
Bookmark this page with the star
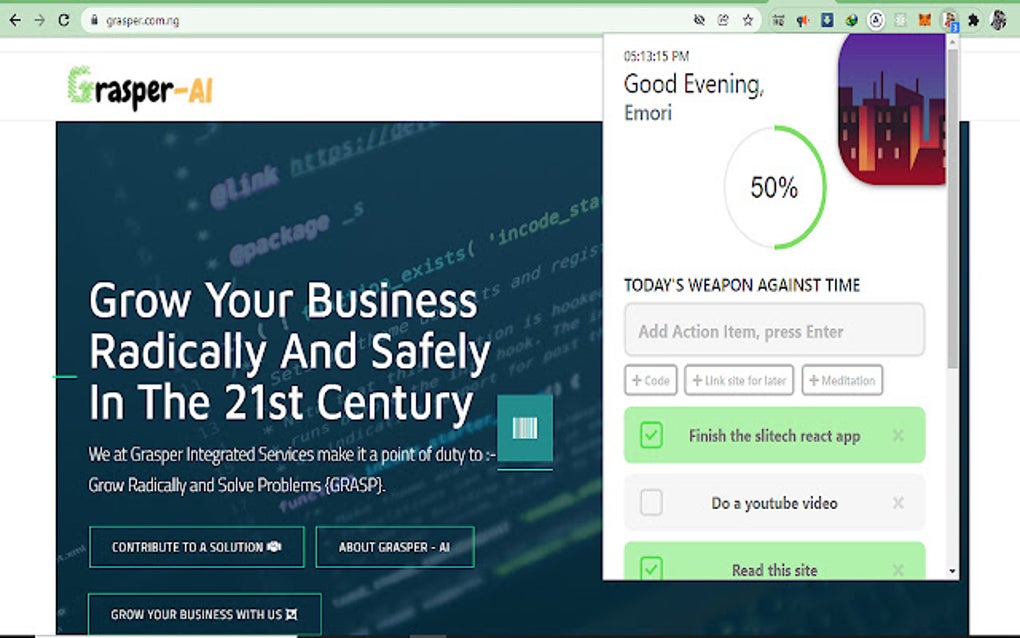pos(748,20)
